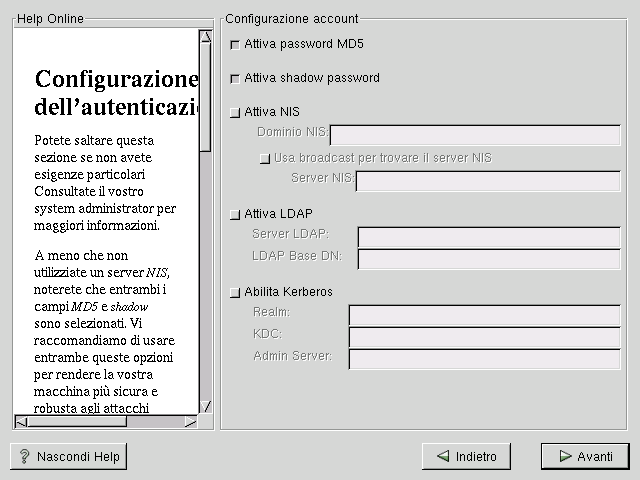Click the LDAP Base DN field

click(488, 259)
